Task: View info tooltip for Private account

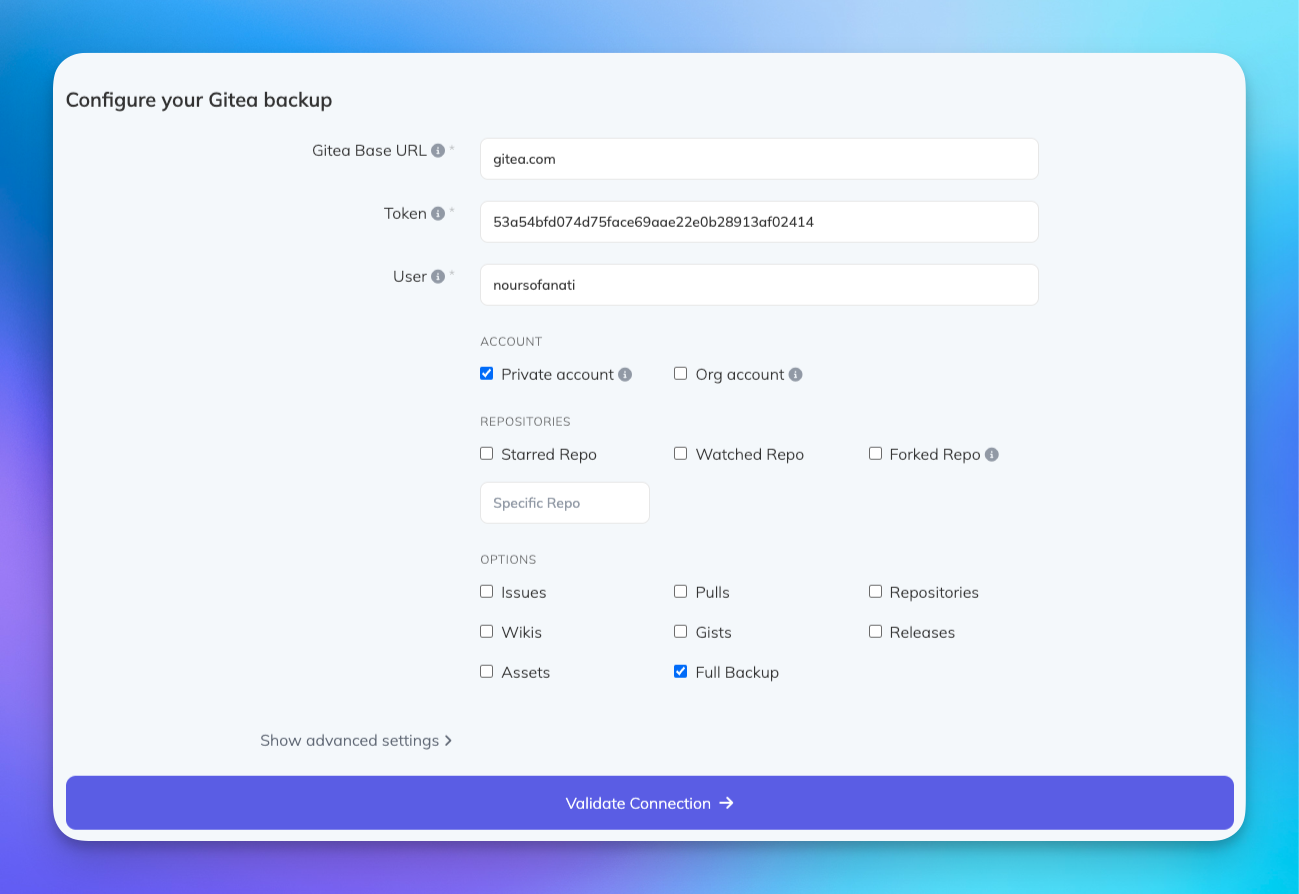Action: (625, 374)
